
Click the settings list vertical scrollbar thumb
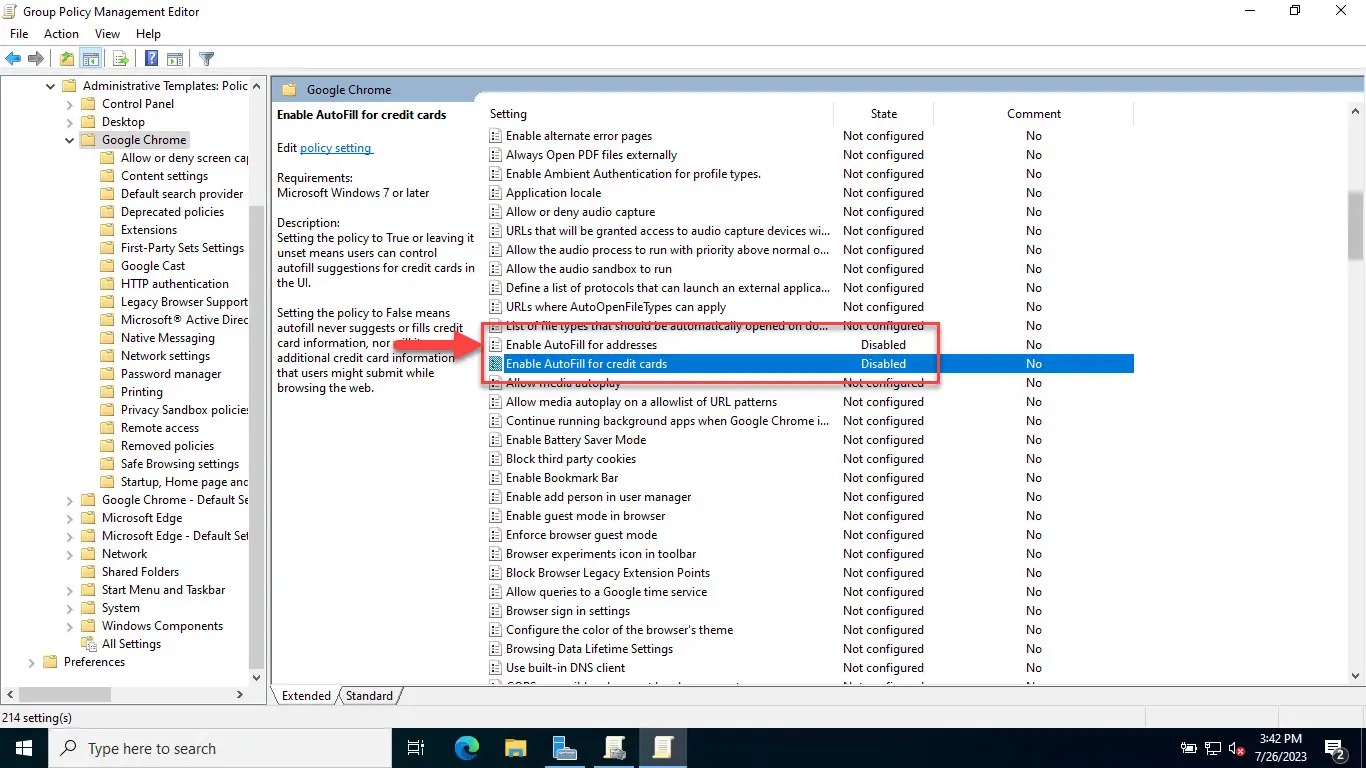1356,224
